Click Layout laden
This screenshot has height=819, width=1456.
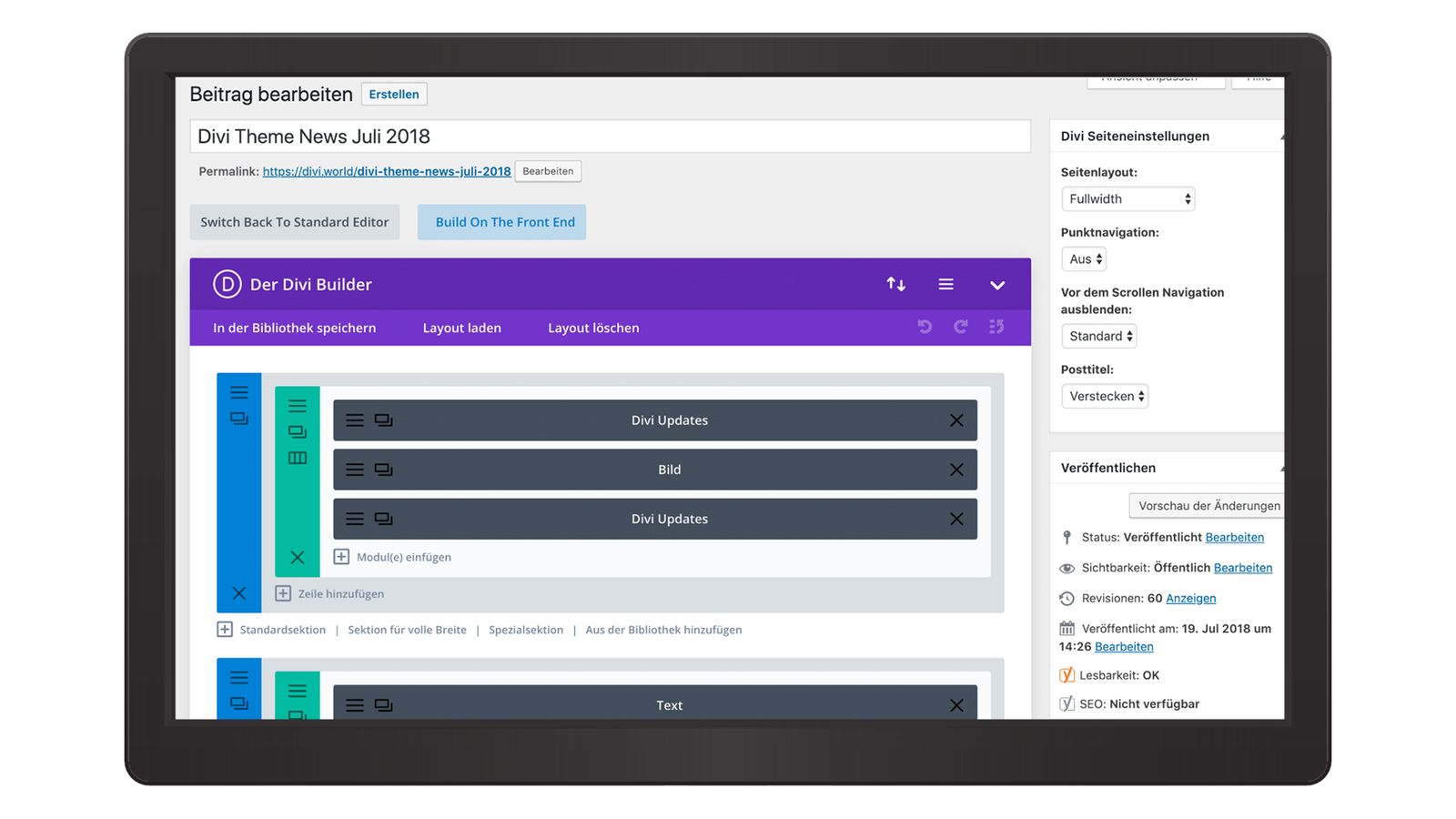pos(461,328)
